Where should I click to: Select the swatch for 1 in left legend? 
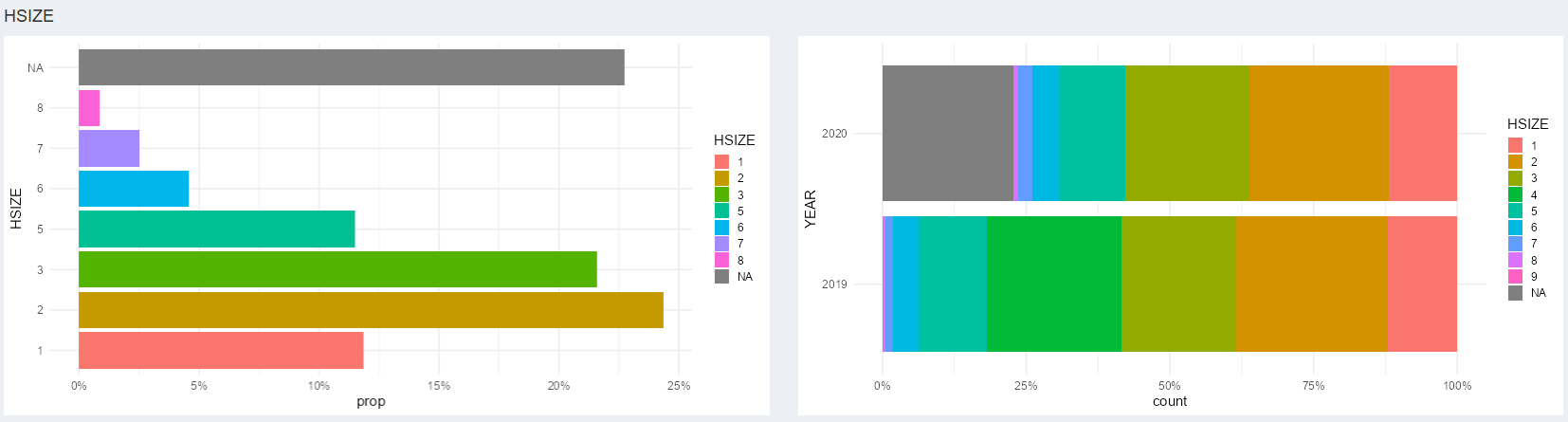point(722,162)
